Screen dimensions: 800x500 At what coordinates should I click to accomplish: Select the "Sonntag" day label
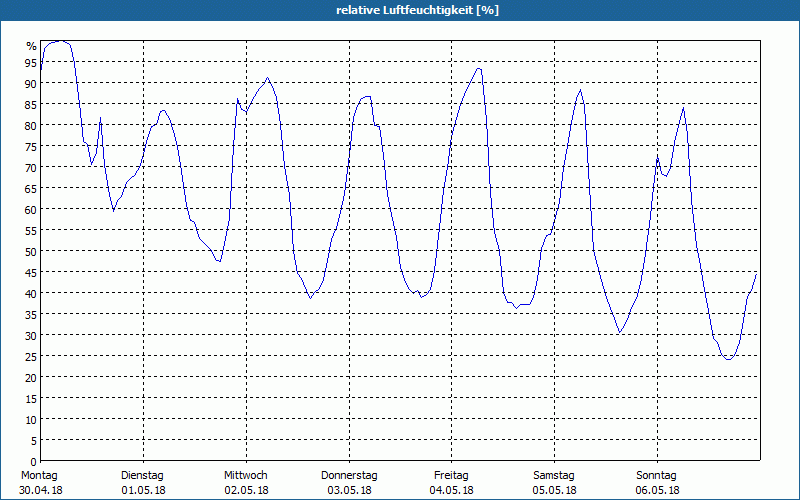coord(657,475)
